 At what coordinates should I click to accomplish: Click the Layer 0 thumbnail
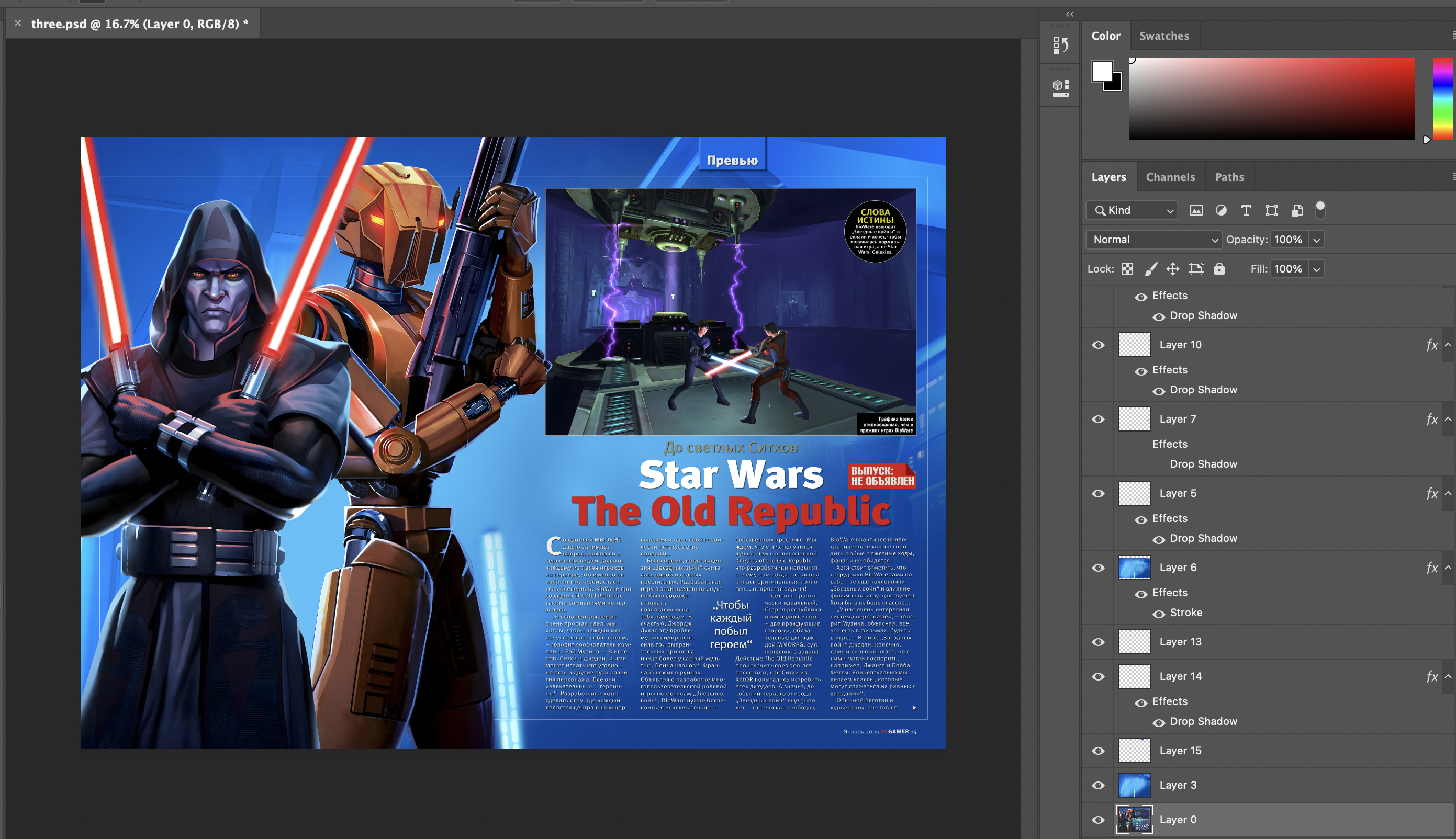1134,819
